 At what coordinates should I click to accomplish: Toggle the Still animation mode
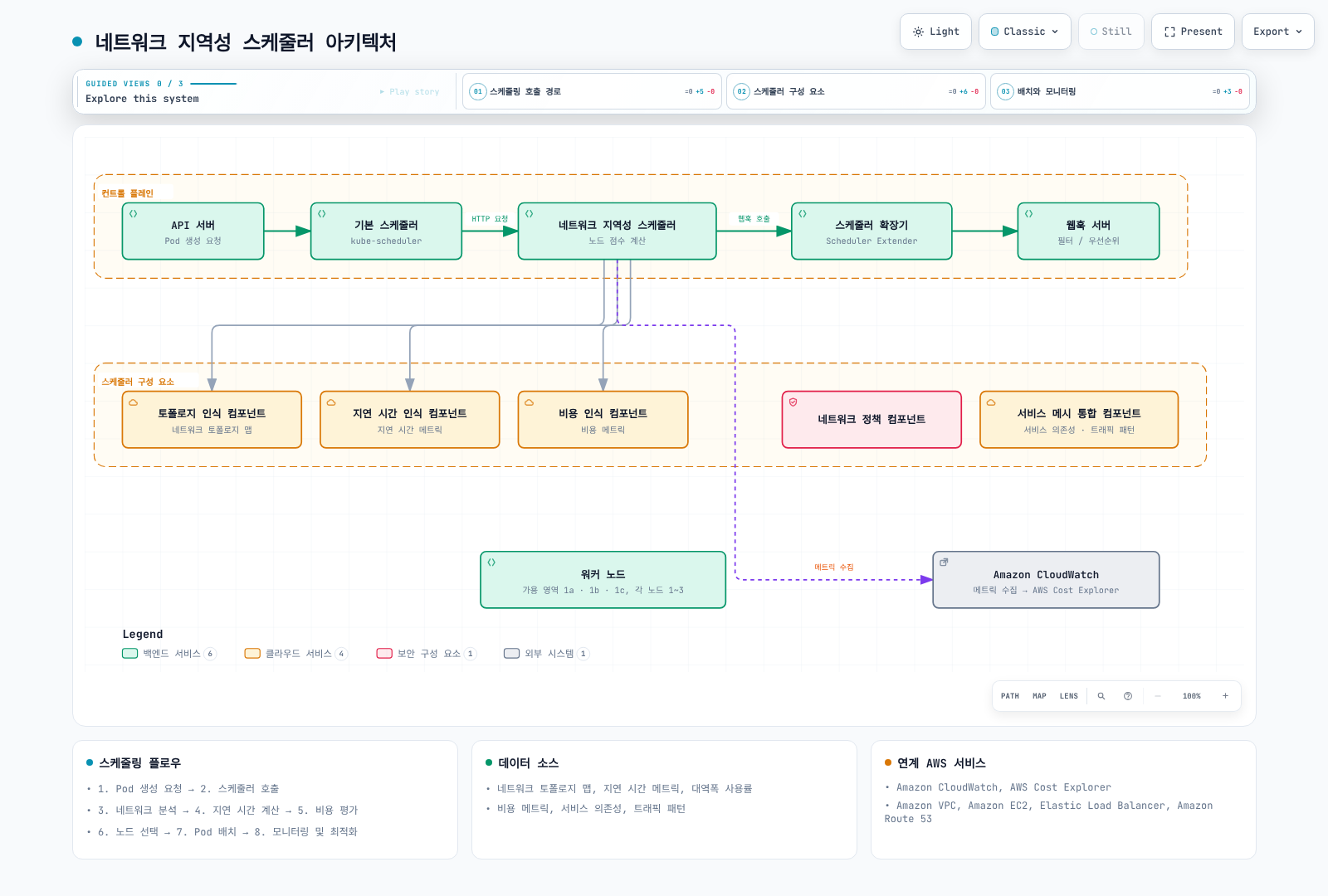point(1111,32)
